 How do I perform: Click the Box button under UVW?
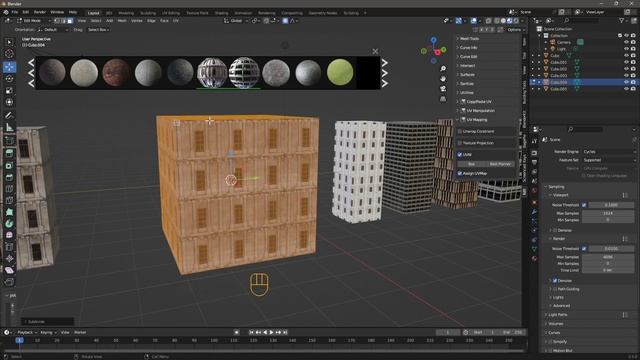tap(471, 164)
